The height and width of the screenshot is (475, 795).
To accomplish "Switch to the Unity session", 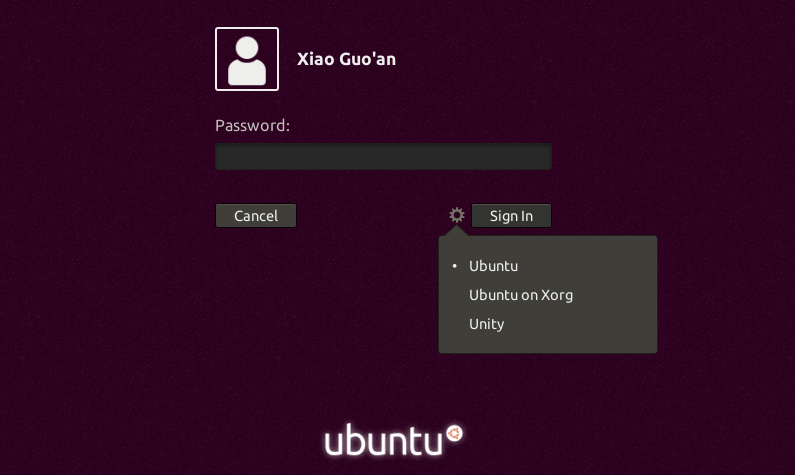I will tap(486, 324).
